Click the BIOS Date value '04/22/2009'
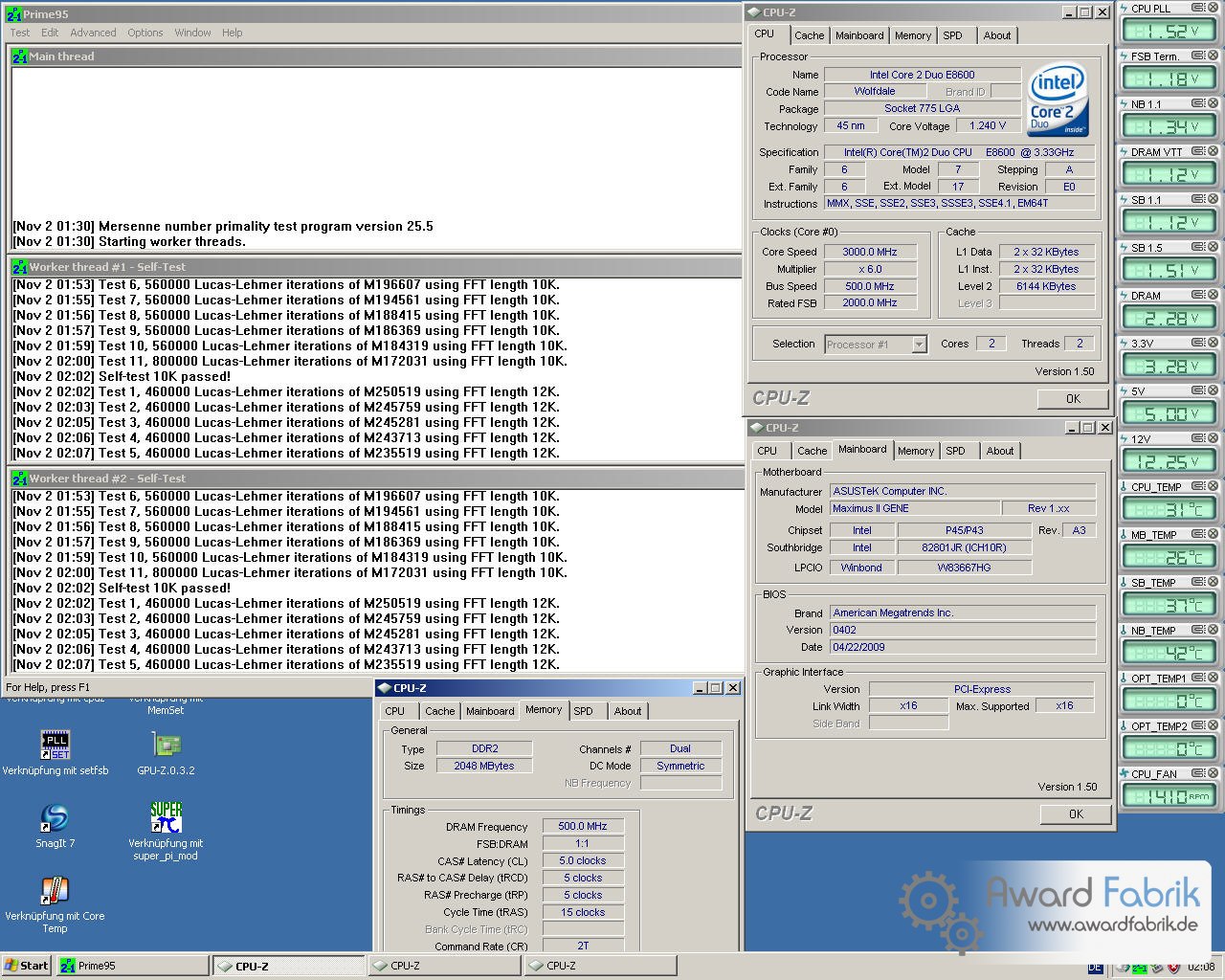This screenshot has width=1225, height=980. [963, 647]
